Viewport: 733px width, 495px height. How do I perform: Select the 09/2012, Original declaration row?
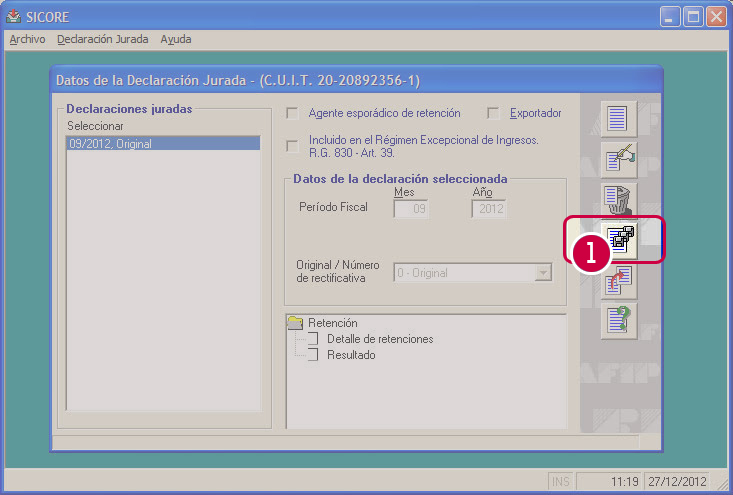tap(163, 143)
